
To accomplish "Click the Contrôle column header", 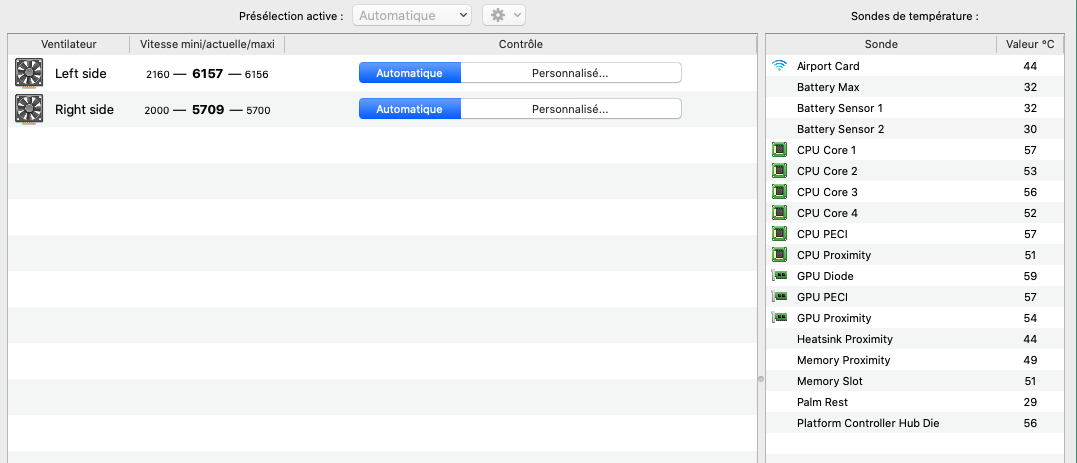I will 520,44.
